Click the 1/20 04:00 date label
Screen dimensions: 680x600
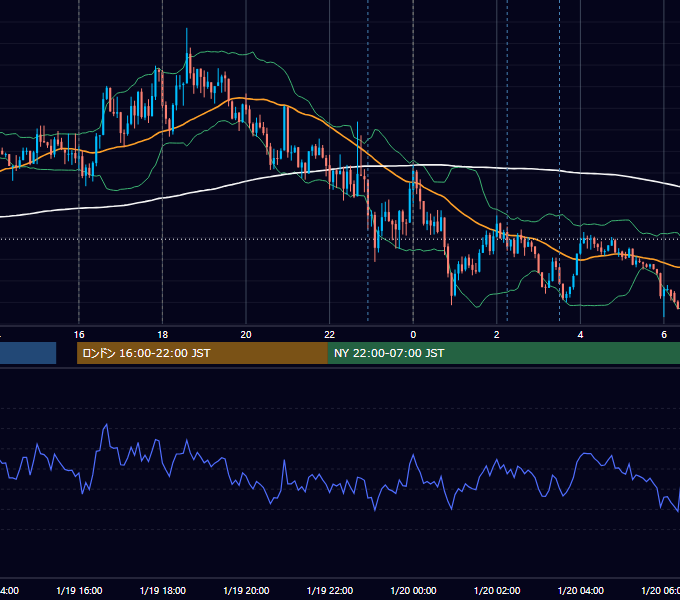[x=581, y=590]
